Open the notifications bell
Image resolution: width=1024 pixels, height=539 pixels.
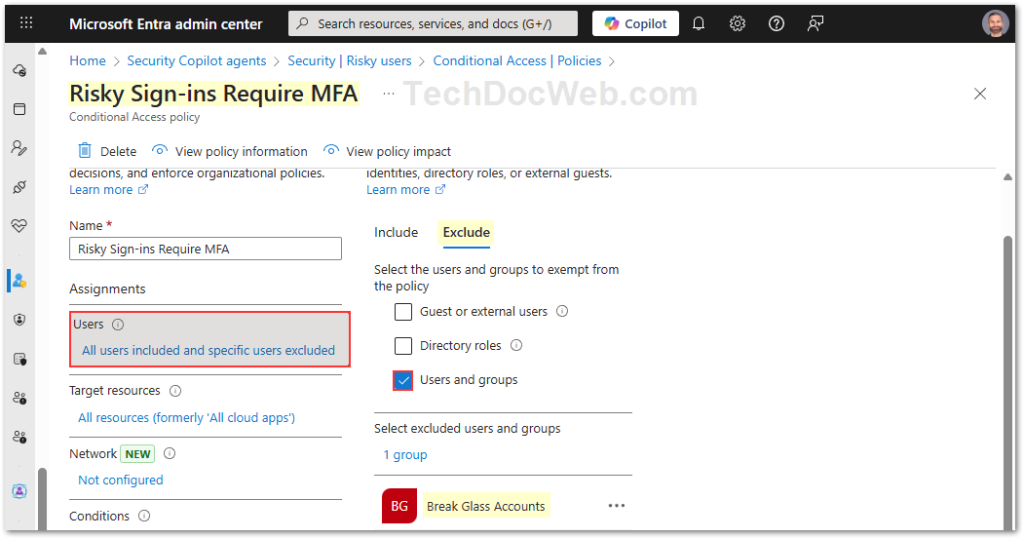tap(699, 23)
